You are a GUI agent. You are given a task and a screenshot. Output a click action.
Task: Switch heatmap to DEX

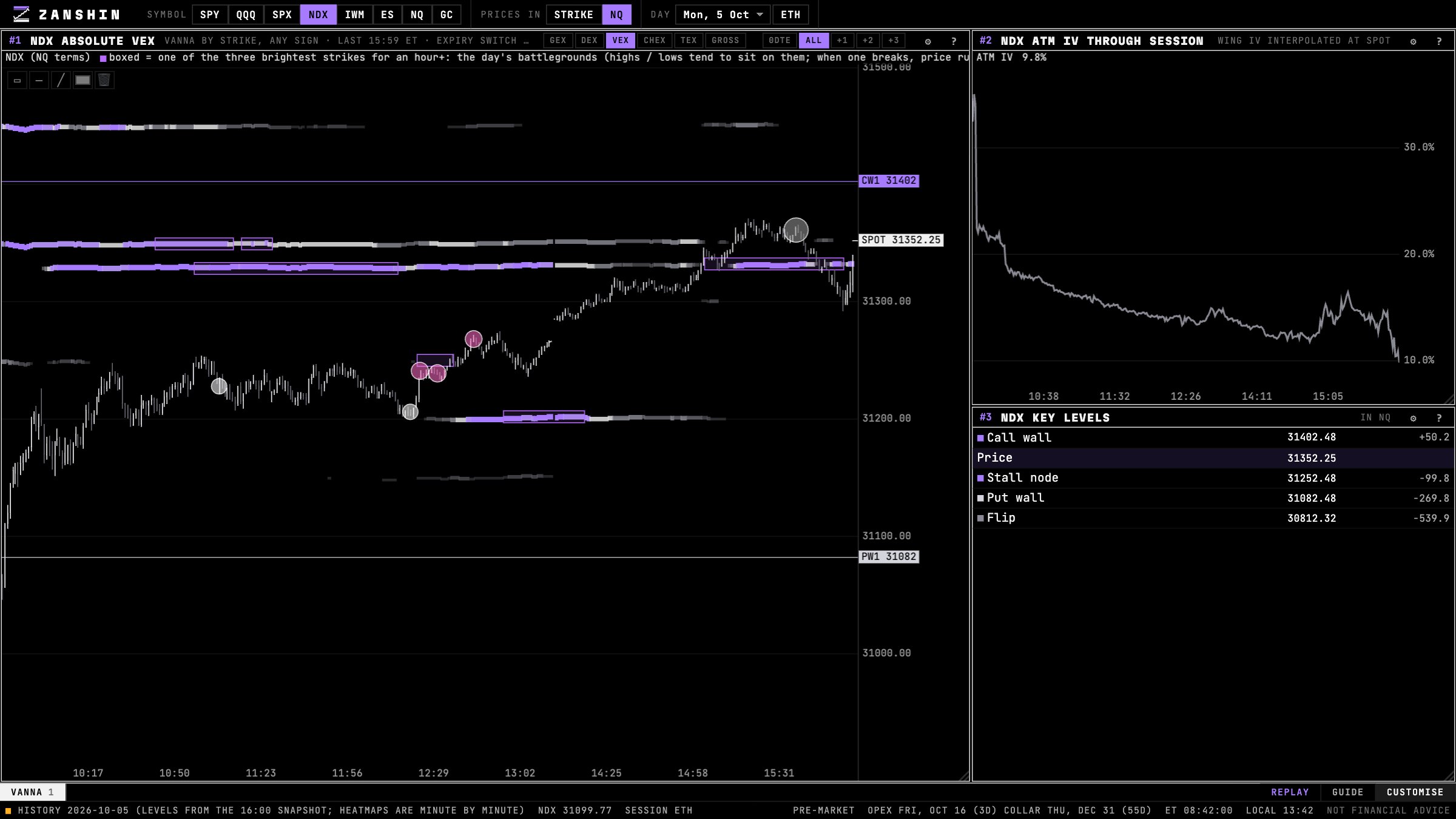[x=589, y=41]
